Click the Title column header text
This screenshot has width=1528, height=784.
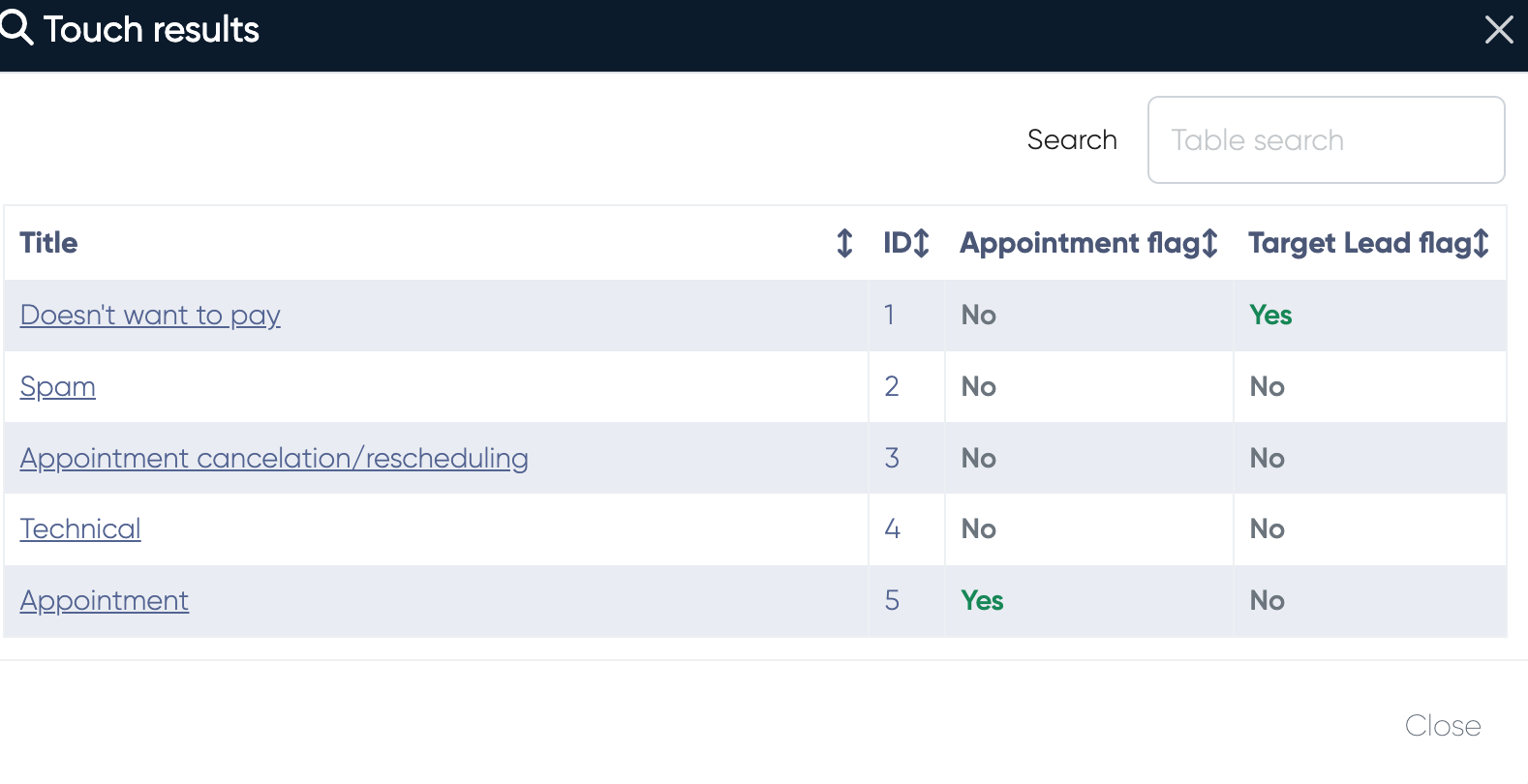(x=49, y=243)
